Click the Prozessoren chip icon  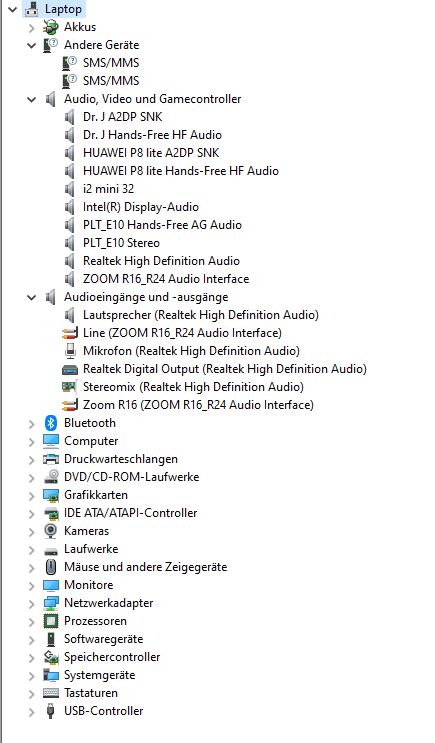pyautogui.click(x=51, y=621)
